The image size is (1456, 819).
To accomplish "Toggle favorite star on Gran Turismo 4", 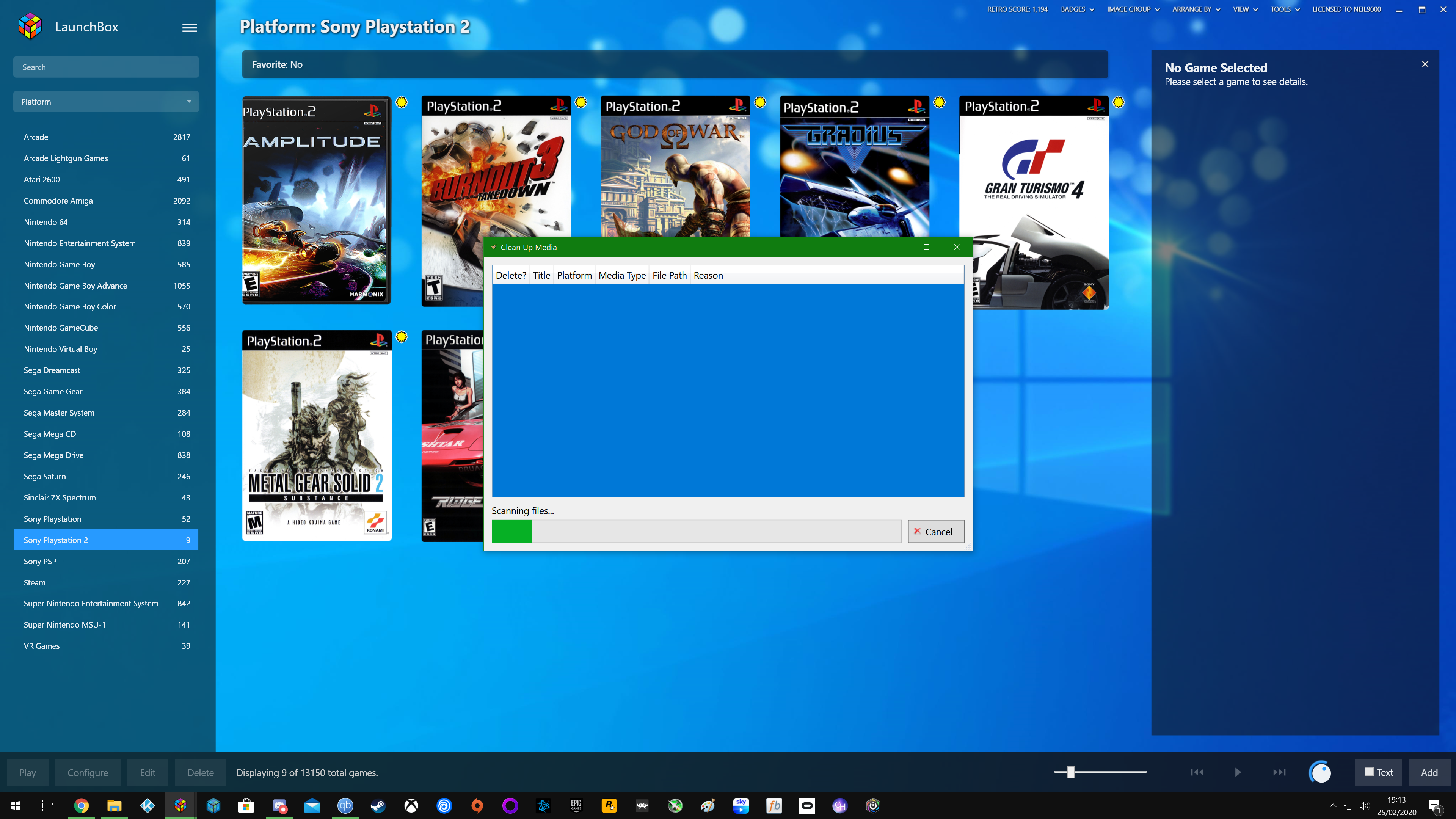I will [1118, 102].
